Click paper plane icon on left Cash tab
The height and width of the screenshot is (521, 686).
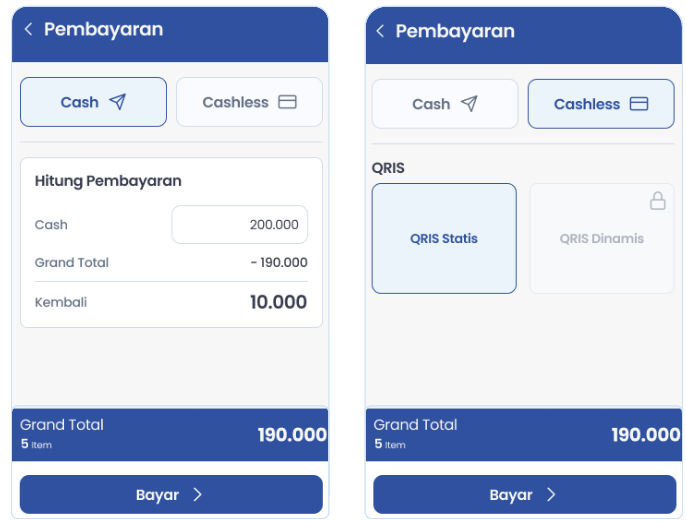click(x=118, y=102)
